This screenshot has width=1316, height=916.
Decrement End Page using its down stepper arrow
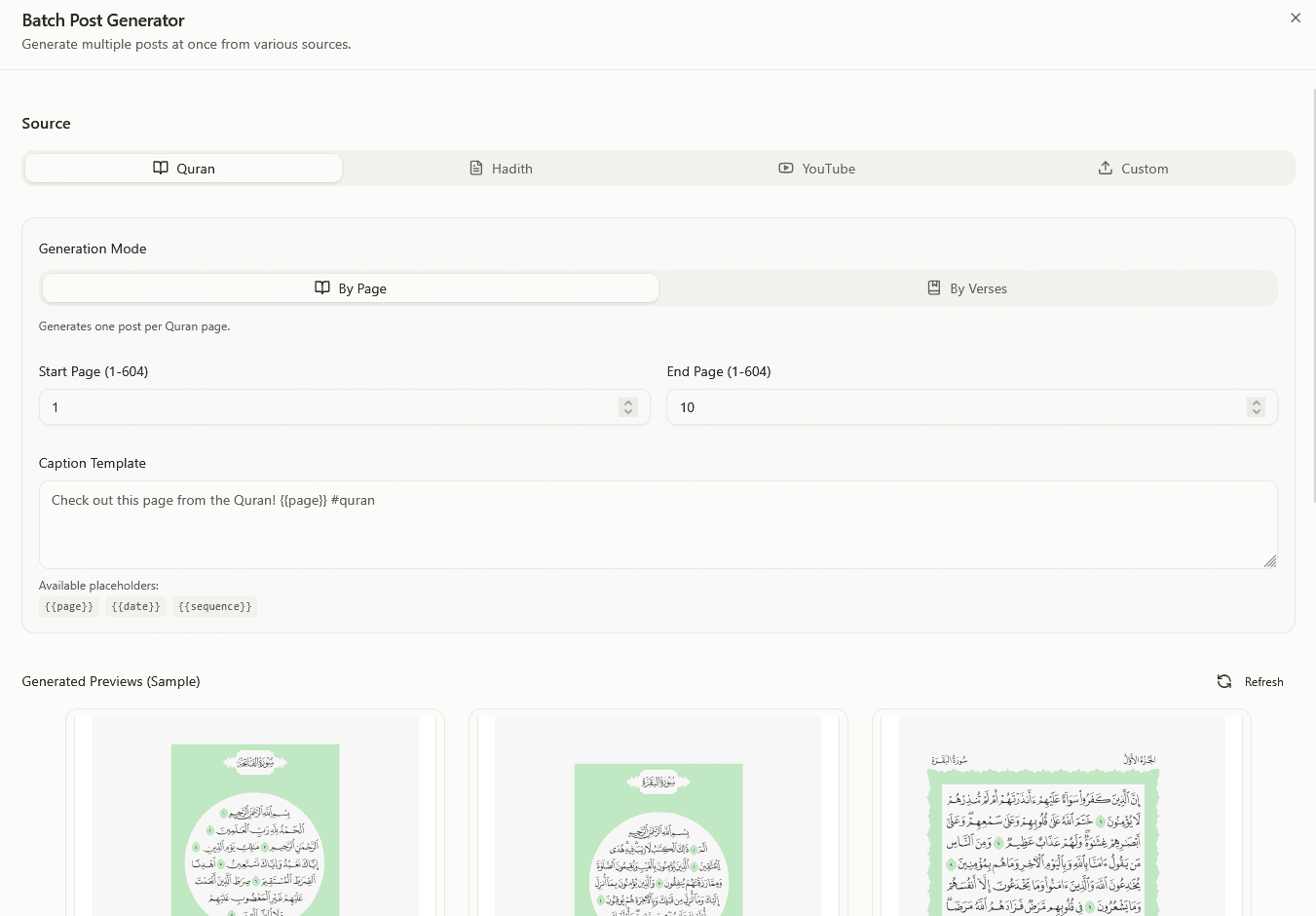pos(1256,412)
